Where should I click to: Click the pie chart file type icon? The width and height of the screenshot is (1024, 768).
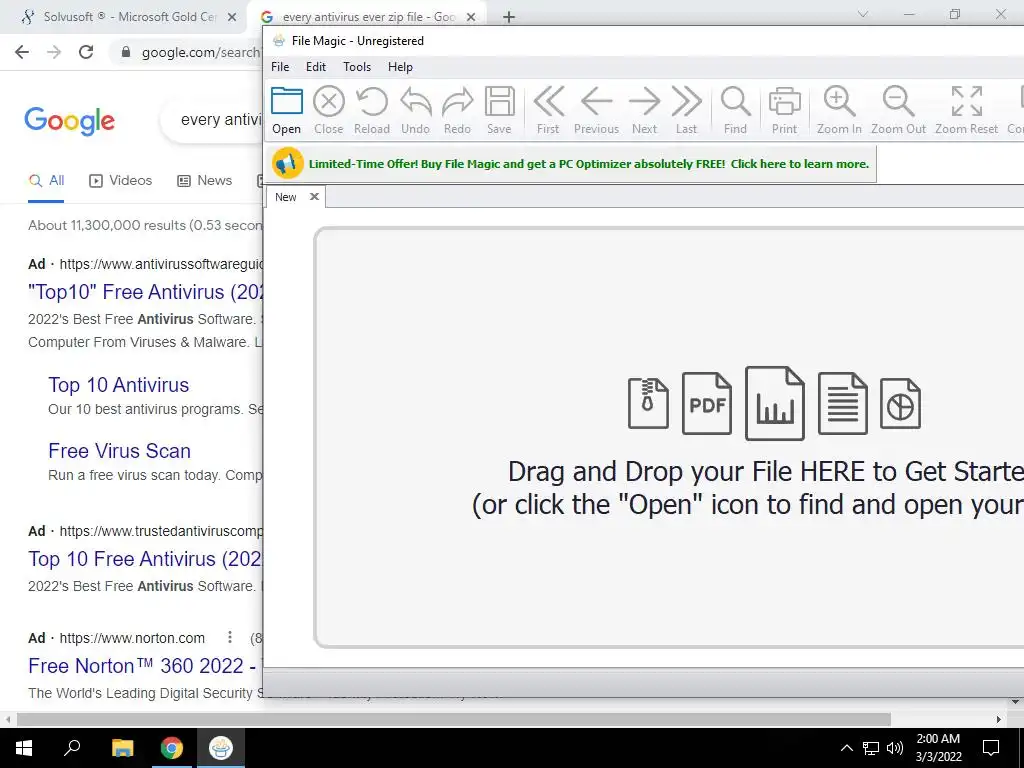coord(901,404)
